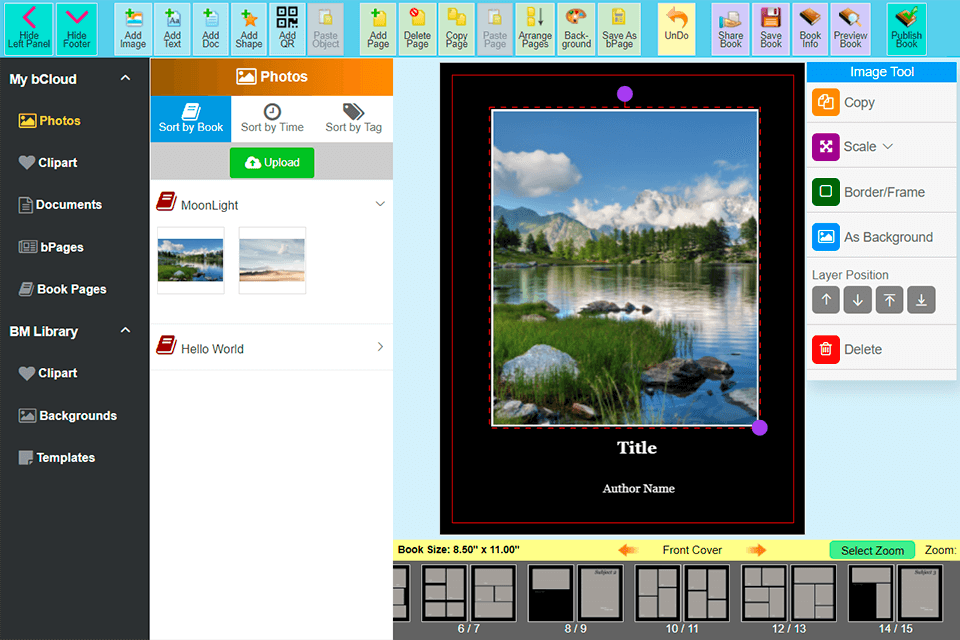Screen dimensions: 960x640
Task: Collapse the MoonLight photo section
Action: pos(379,202)
